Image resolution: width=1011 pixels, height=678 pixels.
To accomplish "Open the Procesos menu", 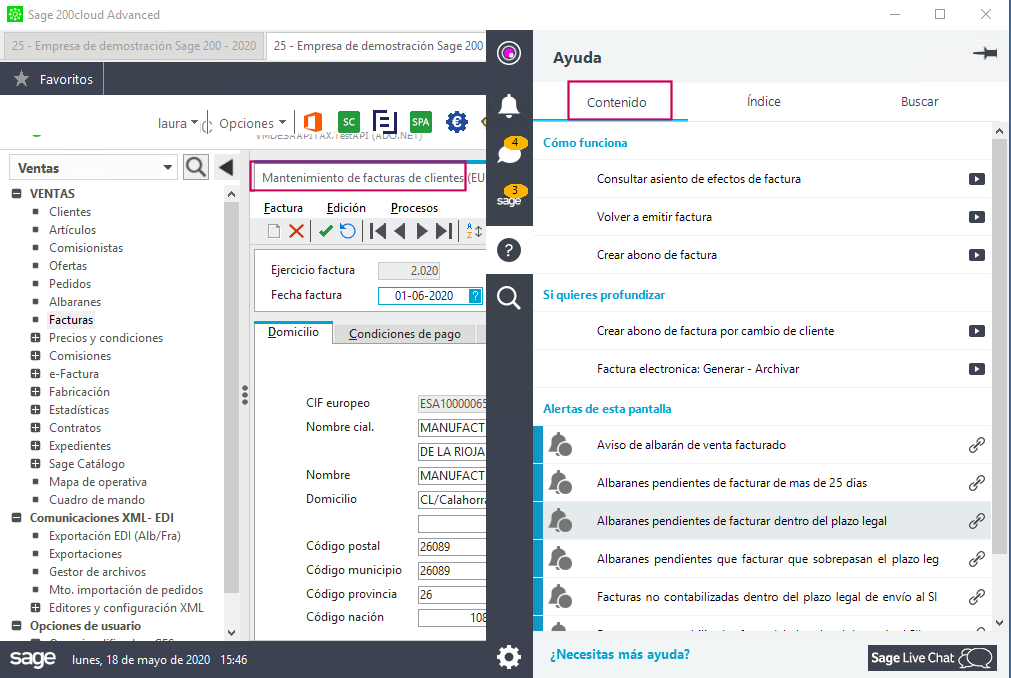I will click(x=414, y=208).
